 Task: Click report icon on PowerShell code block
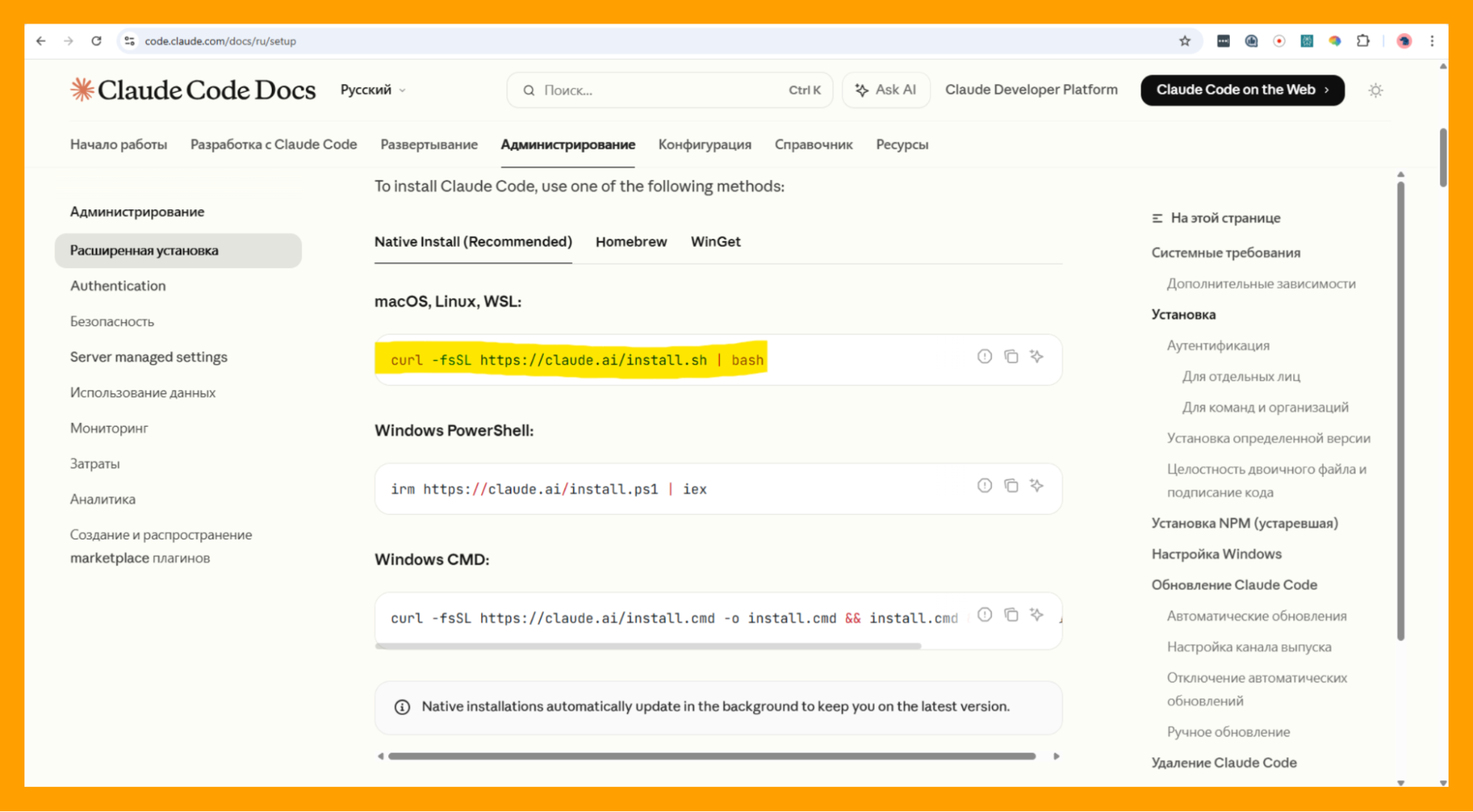984,486
